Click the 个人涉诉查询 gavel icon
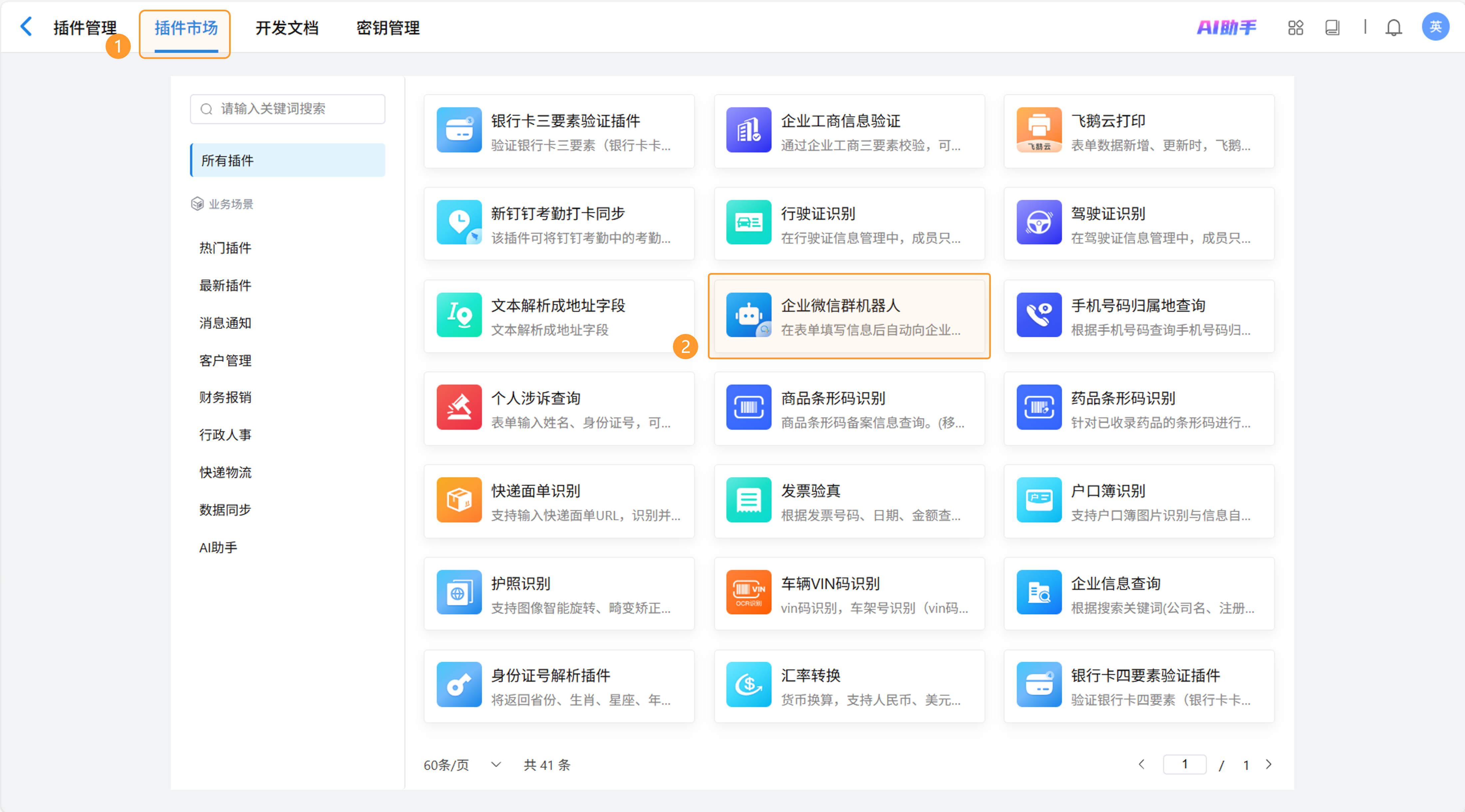Image resolution: width=1465 pixels, height=812 pixels. point(459,408)
